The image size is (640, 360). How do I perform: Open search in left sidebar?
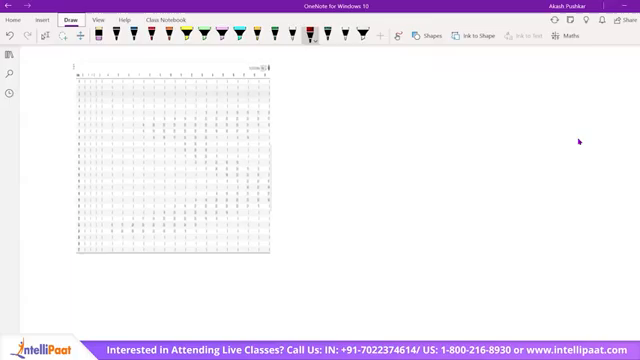pos(9,74)
